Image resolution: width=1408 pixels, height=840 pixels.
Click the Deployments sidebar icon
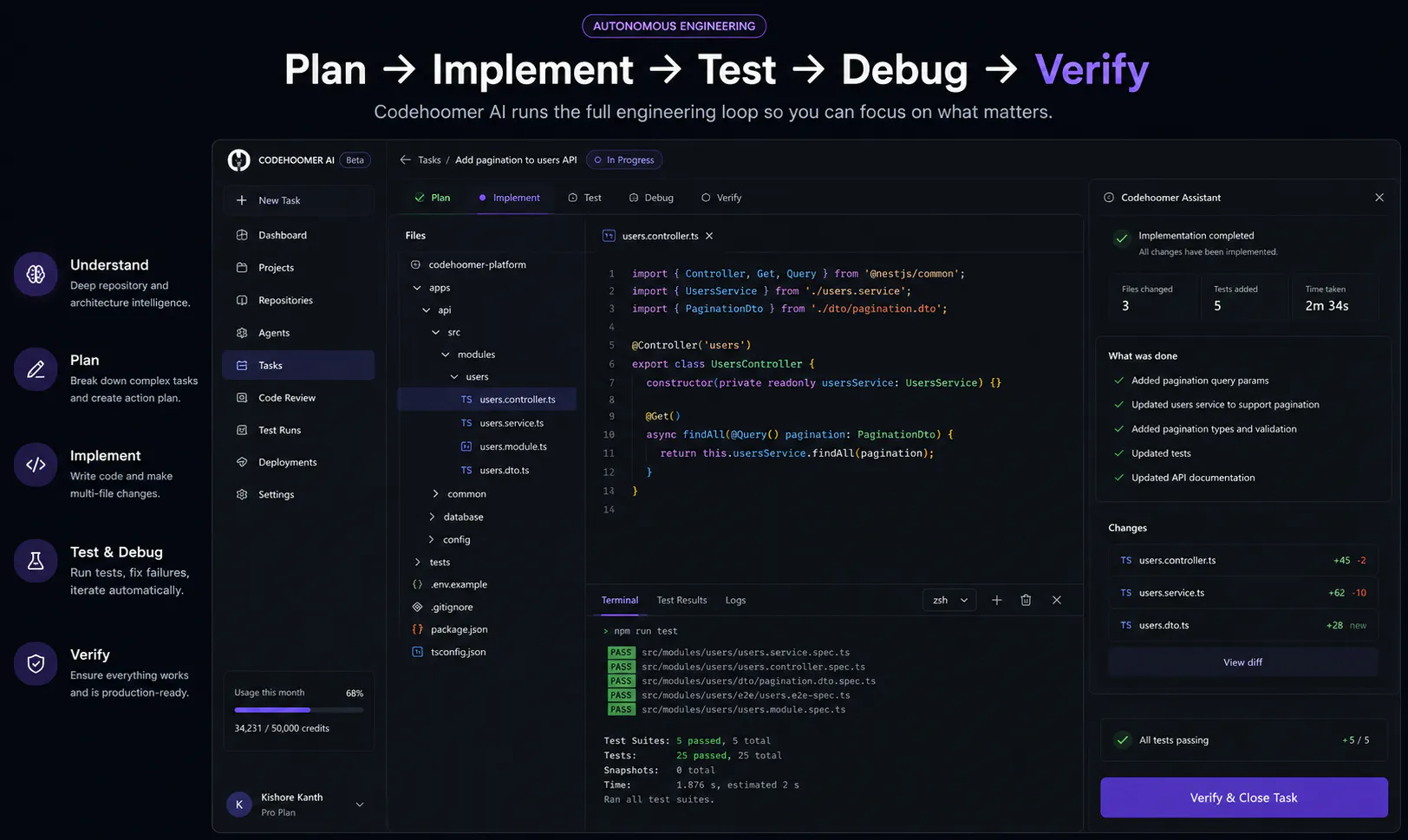pos(242,462)
